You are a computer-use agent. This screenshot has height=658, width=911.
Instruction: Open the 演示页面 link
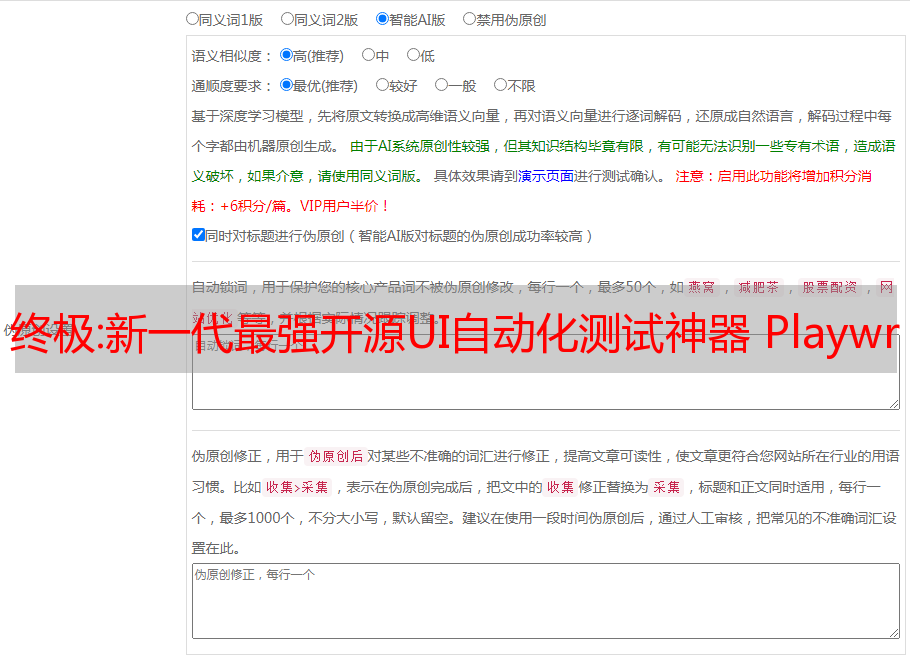pos(546,176)
